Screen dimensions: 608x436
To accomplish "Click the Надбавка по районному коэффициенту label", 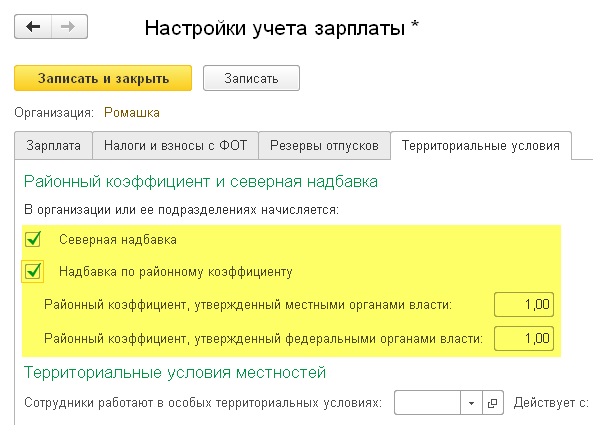I will click(x=176, y=272).
